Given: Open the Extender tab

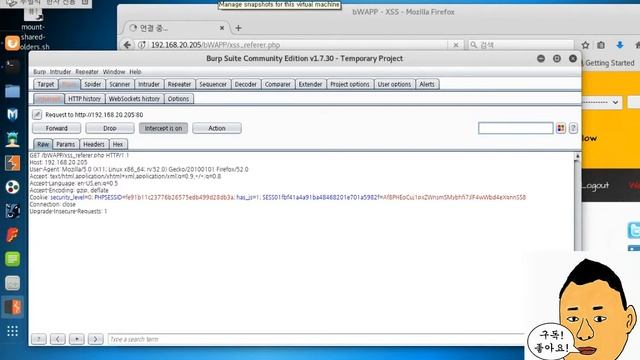Looking at the screenshot, I should click(x=310, y=84).
